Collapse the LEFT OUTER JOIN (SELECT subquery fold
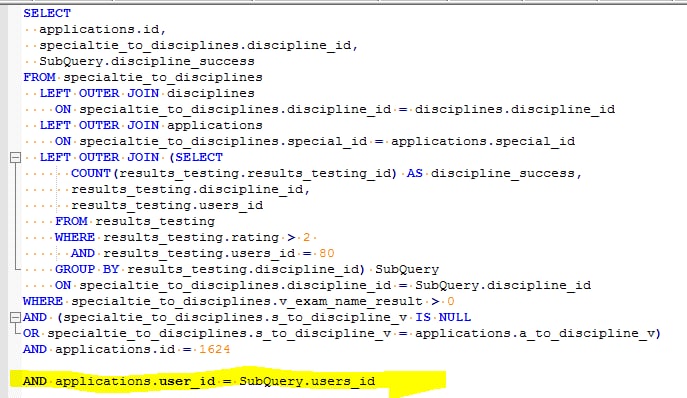The width and height of the screenshot is (687, 398). point(15,157)
